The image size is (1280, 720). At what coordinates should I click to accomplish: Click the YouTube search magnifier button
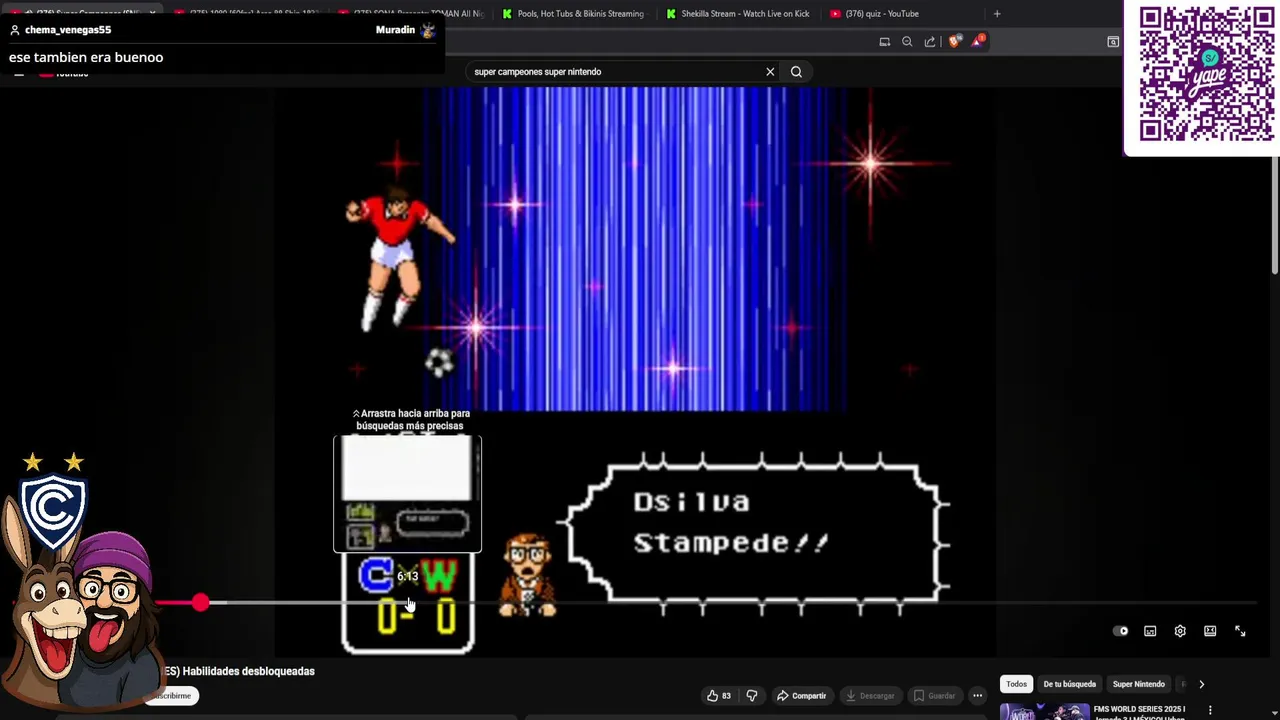pos(796,72)
